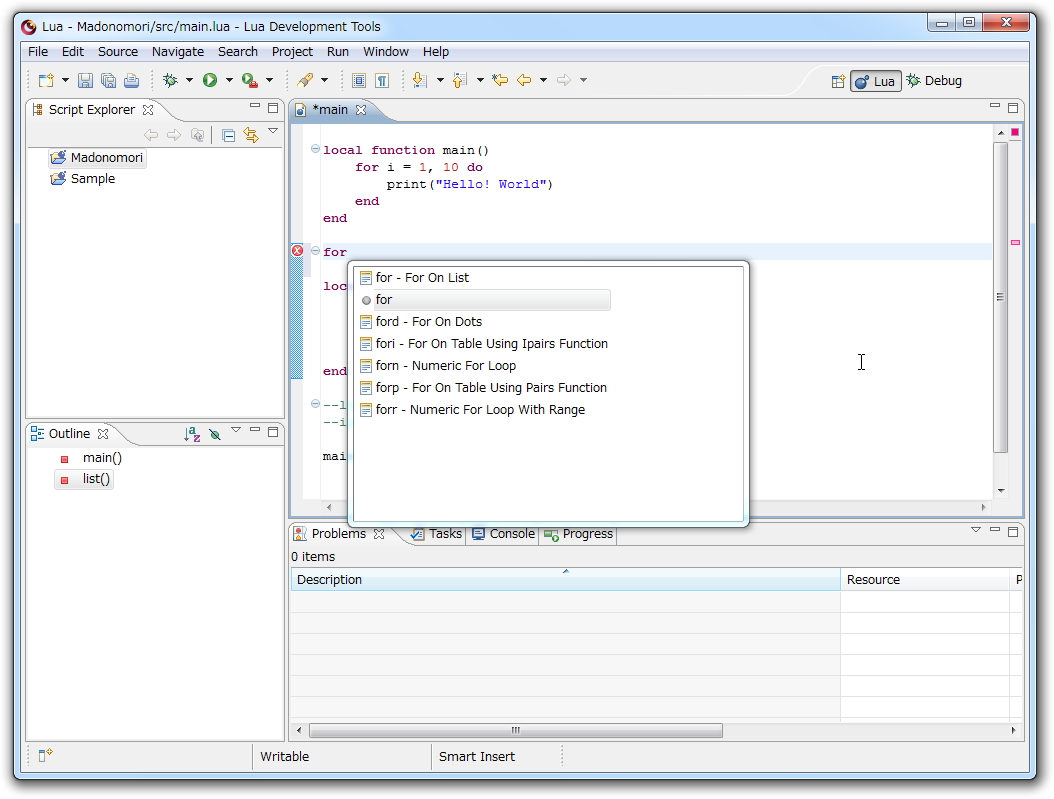Select the Sample project in Script Explorer
This screenshot has width=1054, height=799.
coord(92,179)
